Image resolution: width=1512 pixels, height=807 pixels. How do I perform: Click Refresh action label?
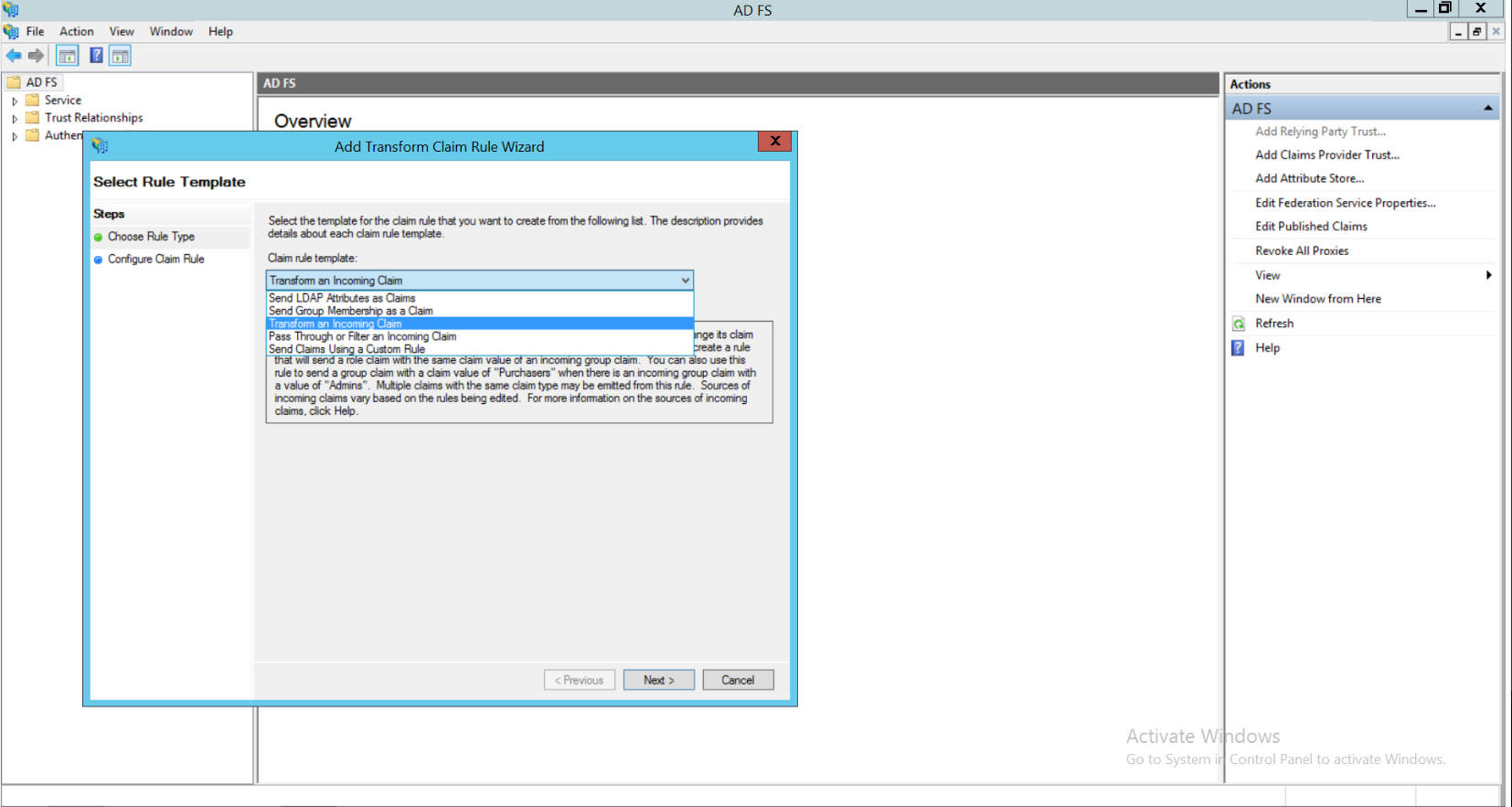tap(1274, 324)
